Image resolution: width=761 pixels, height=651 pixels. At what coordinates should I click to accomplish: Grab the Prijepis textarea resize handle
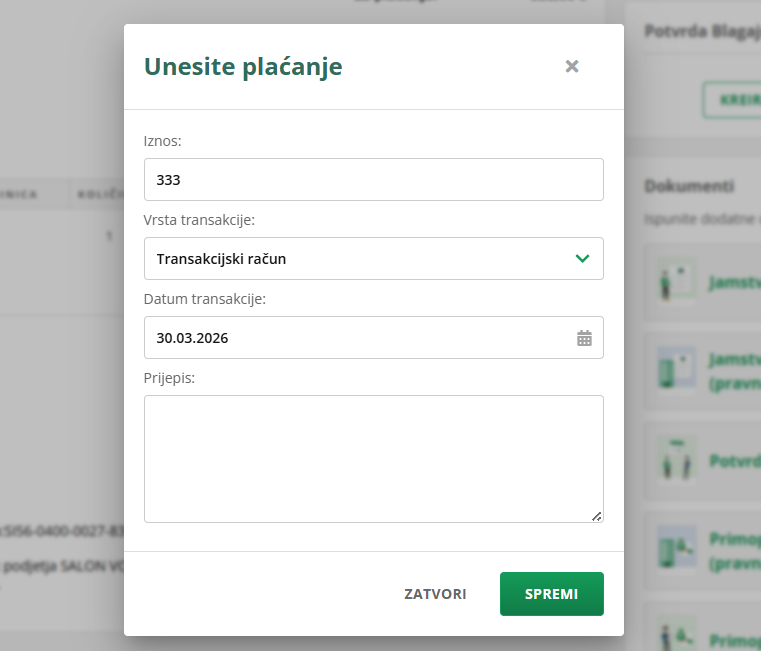click(597, 516)
